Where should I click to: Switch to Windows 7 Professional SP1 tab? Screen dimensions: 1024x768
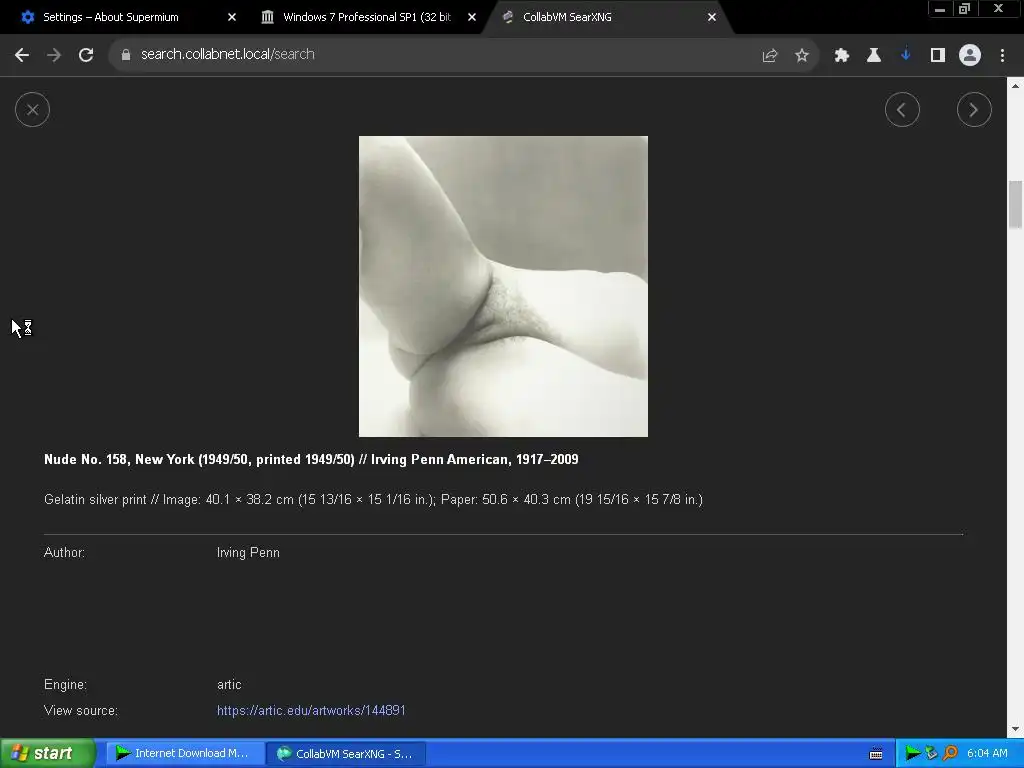tap(366, 17)
